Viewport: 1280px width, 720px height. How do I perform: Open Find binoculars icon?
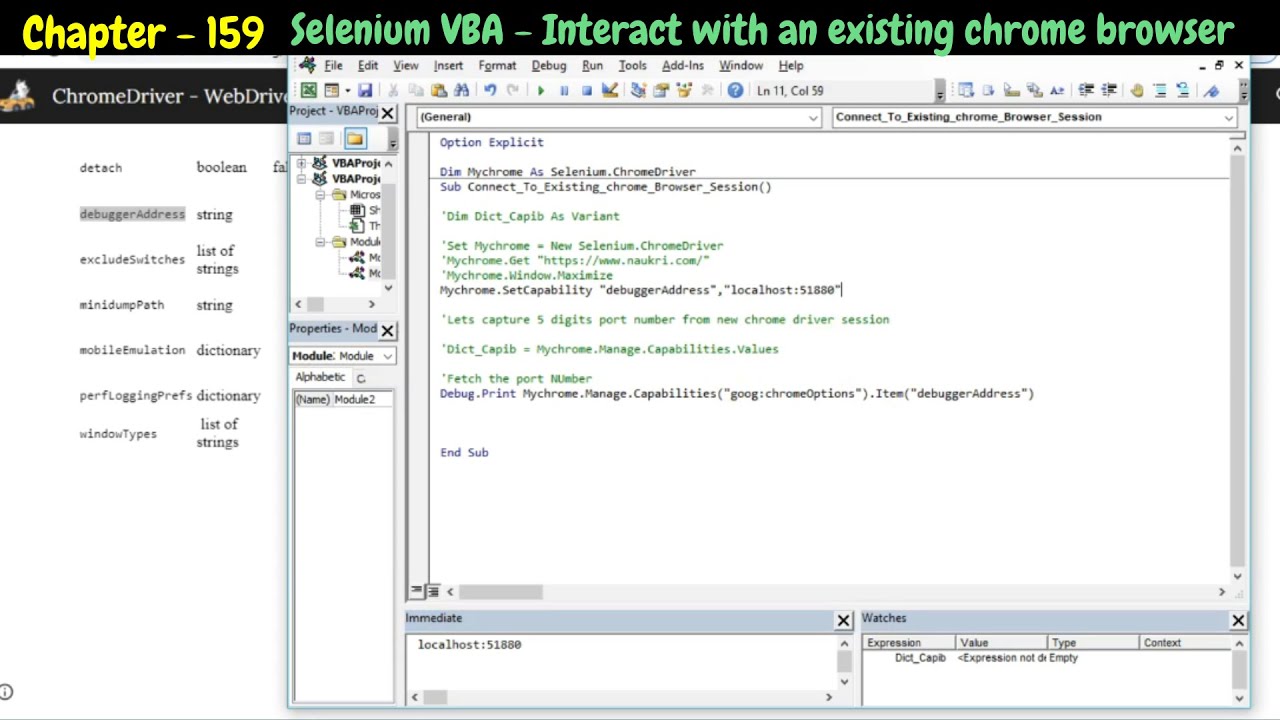pyautogui.click(x=461, y=90)
